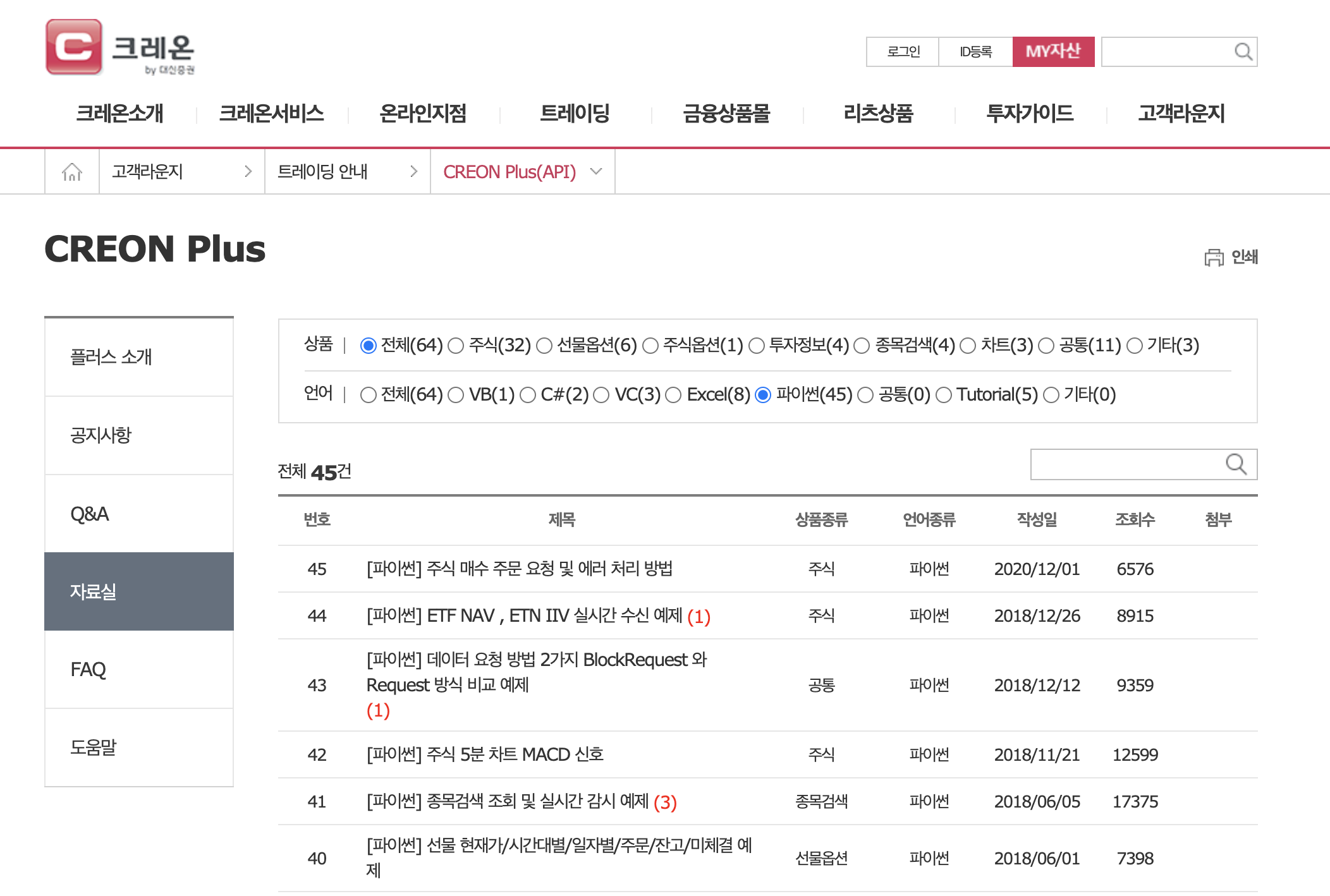Open the 크레온서비스 main menu
This screenshot has height=896, width=1330.
pyautogui.click(x=272, y=114)
